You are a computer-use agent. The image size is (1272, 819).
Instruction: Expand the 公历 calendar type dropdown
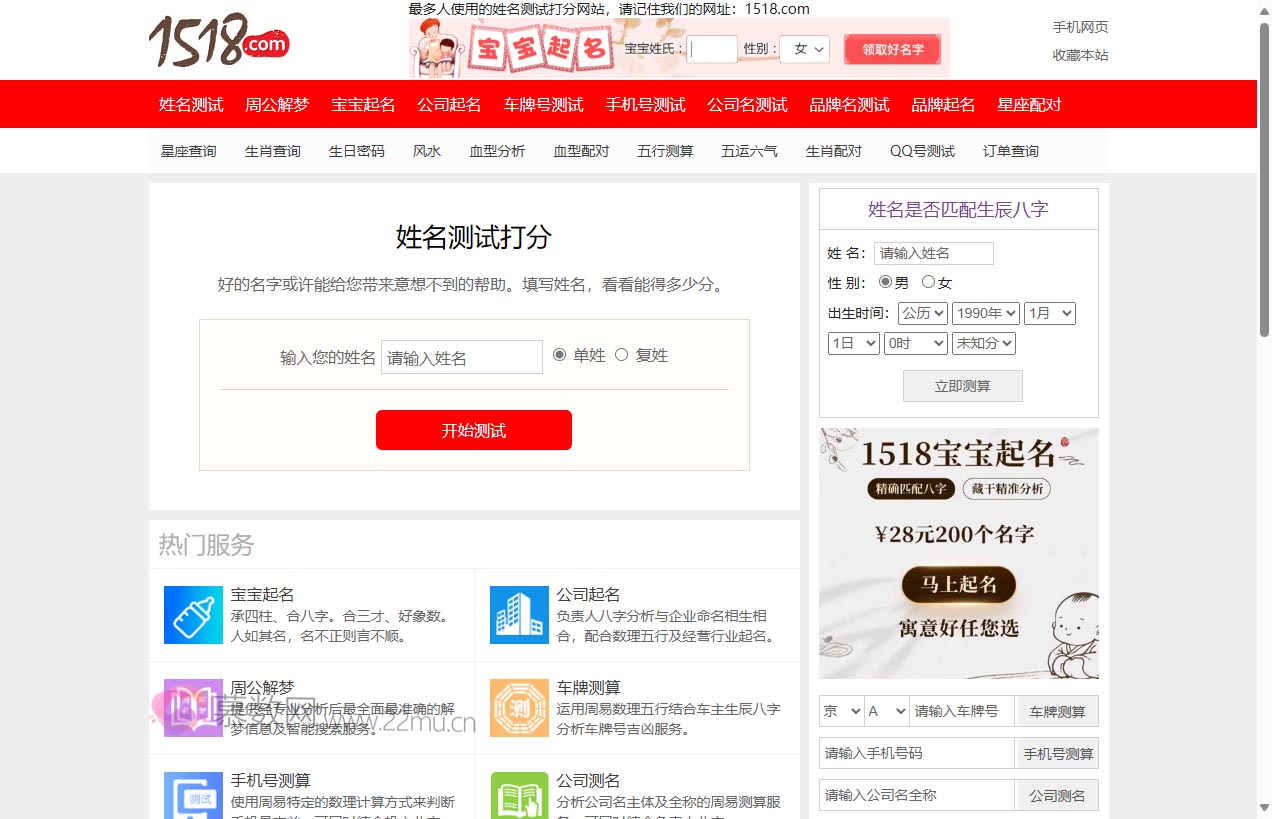click(x=922, y=313)
